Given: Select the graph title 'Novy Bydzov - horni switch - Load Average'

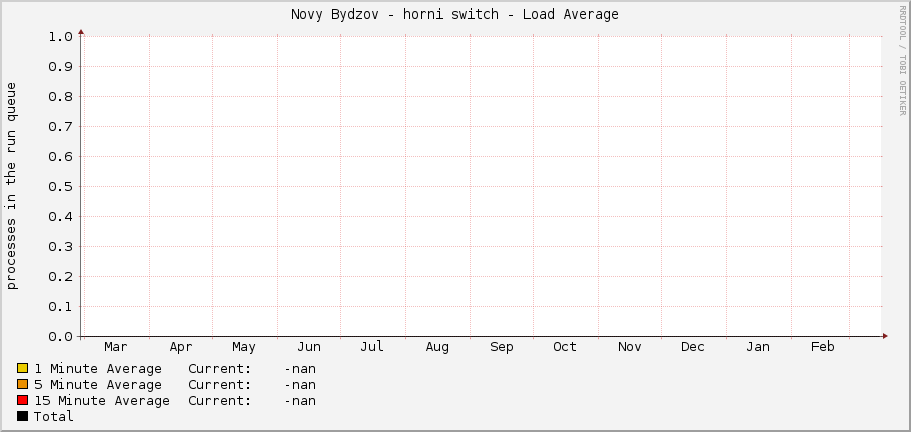Looking at the screenshot, I should (x=455, y=15).
